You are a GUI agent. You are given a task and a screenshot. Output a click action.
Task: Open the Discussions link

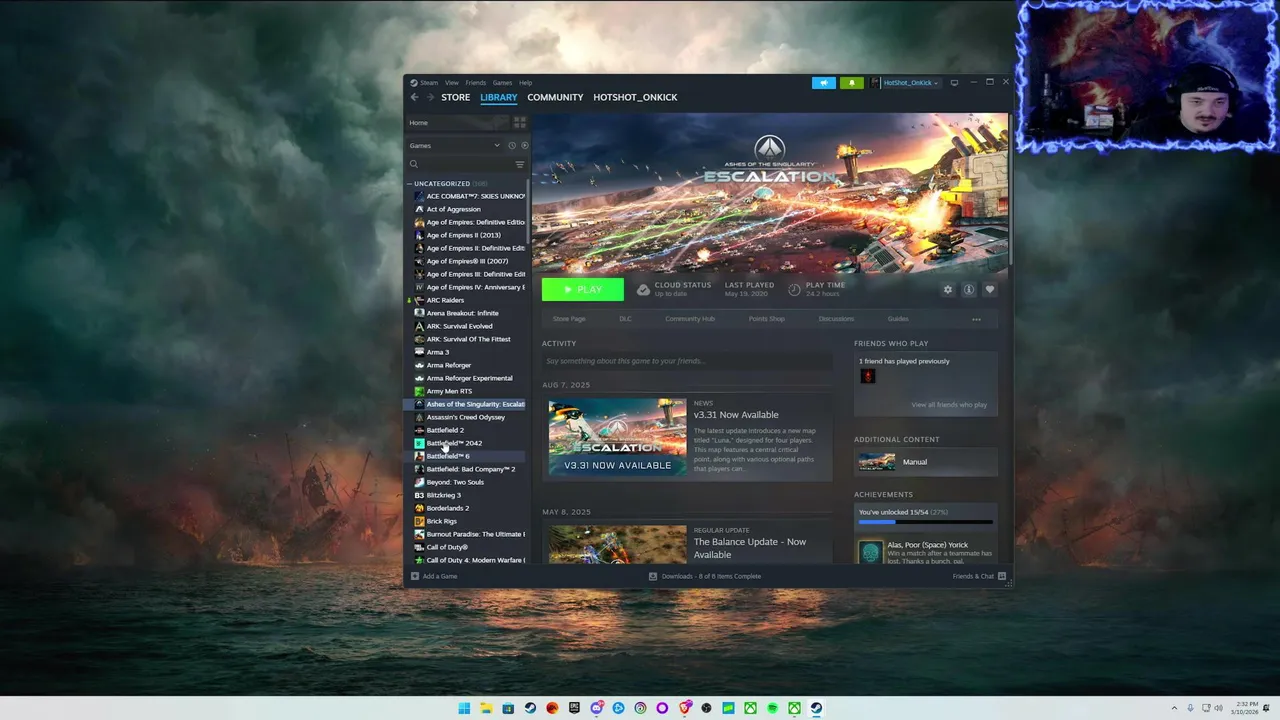click(x=836, y=319)
